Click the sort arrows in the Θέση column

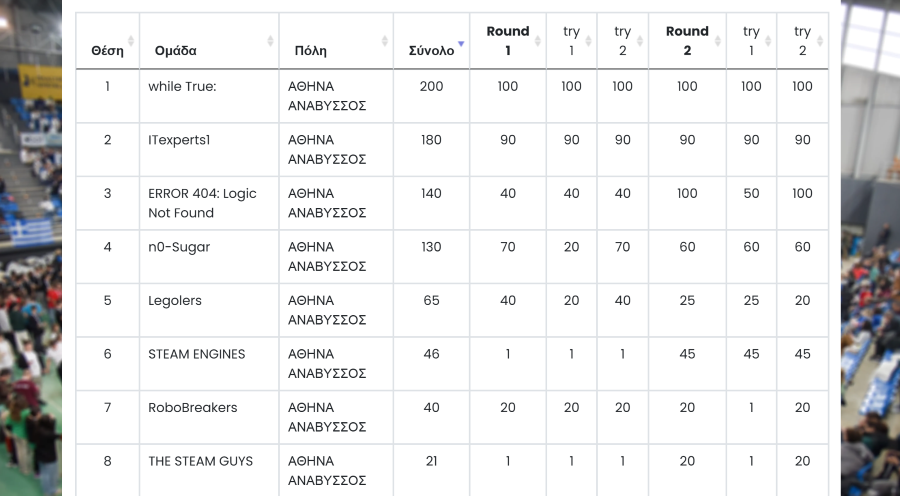(x=130, y=41)
